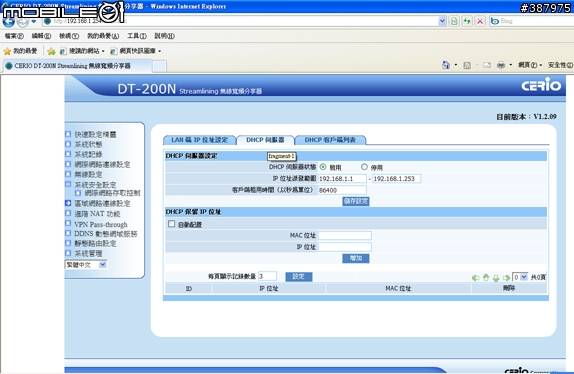Click the 儲存設定 save button

pos(356,201)
